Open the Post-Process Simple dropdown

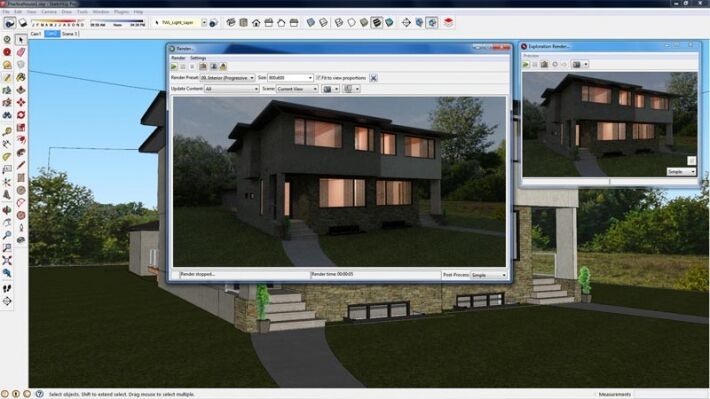489,275
